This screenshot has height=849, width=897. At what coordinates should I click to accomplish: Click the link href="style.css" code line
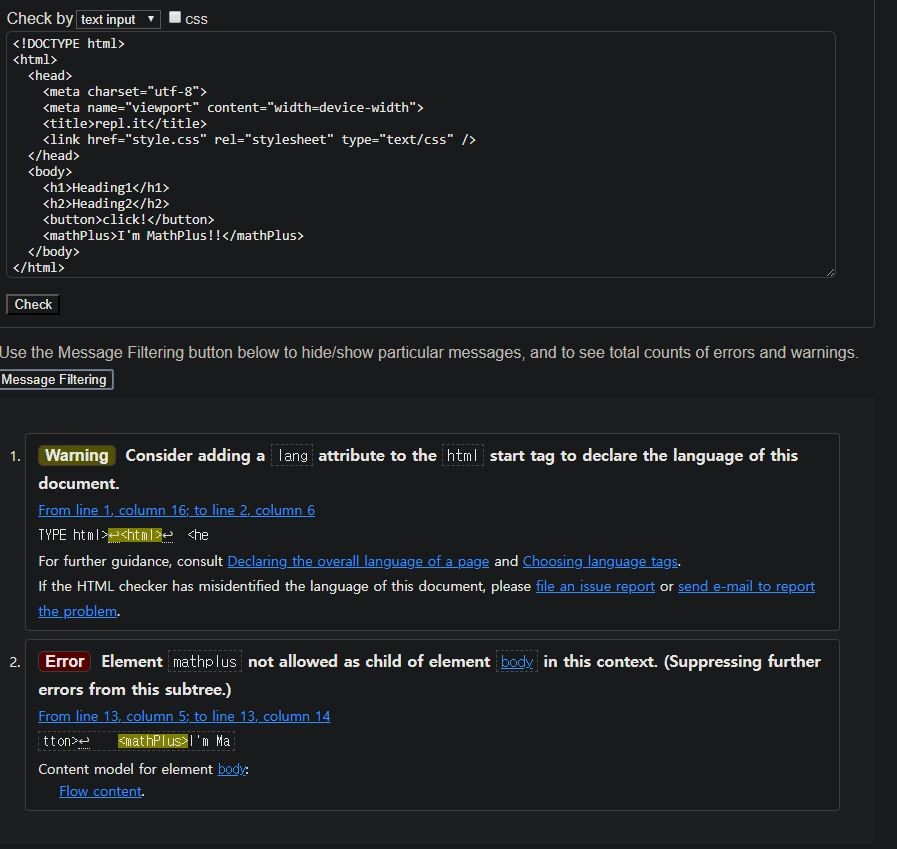pyautogui.click(x=259, y=140)
